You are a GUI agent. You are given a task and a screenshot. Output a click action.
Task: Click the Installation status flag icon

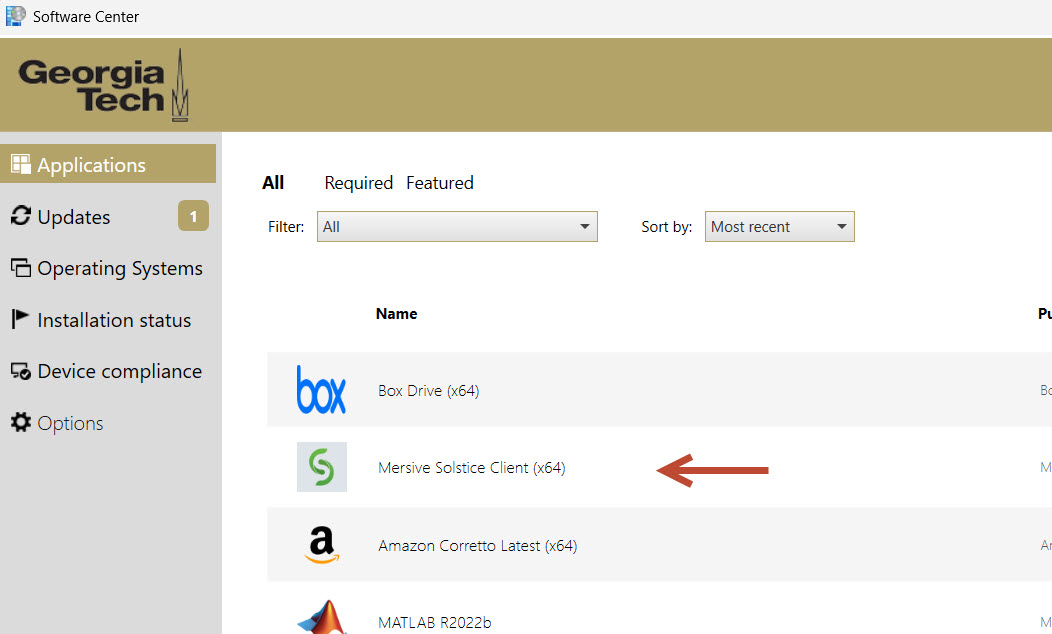(x=20, y=319)
